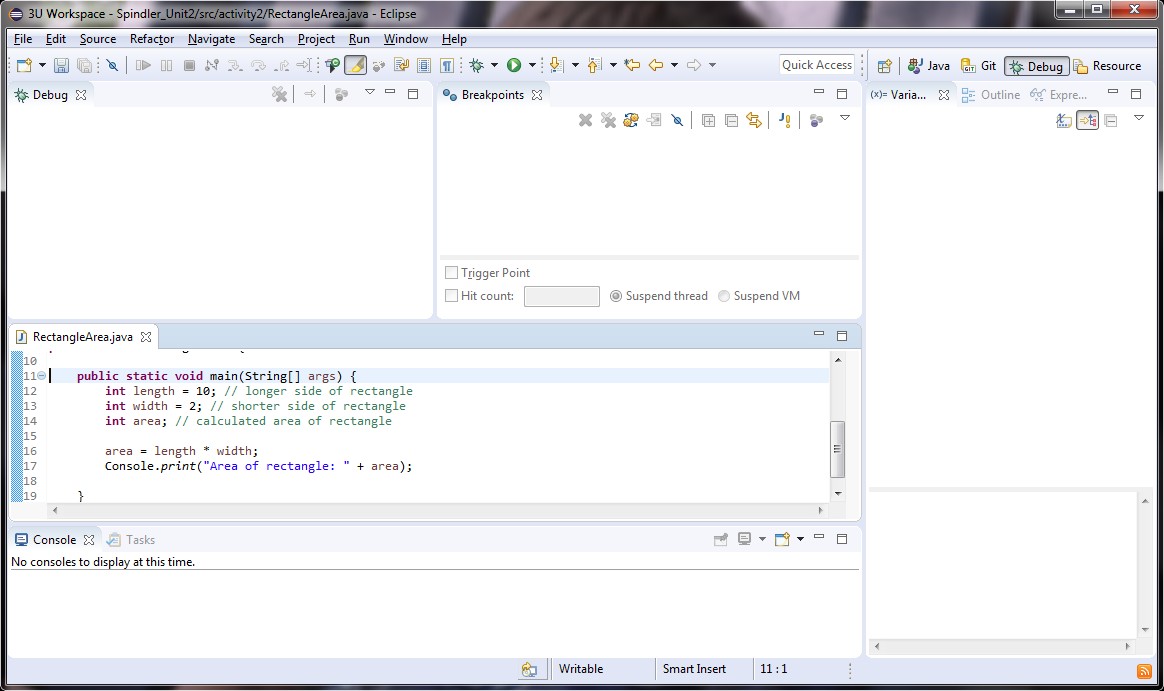Screen dimensions: 1164x691
Task: Open the Refactor menu
Action: coord(152,39)
